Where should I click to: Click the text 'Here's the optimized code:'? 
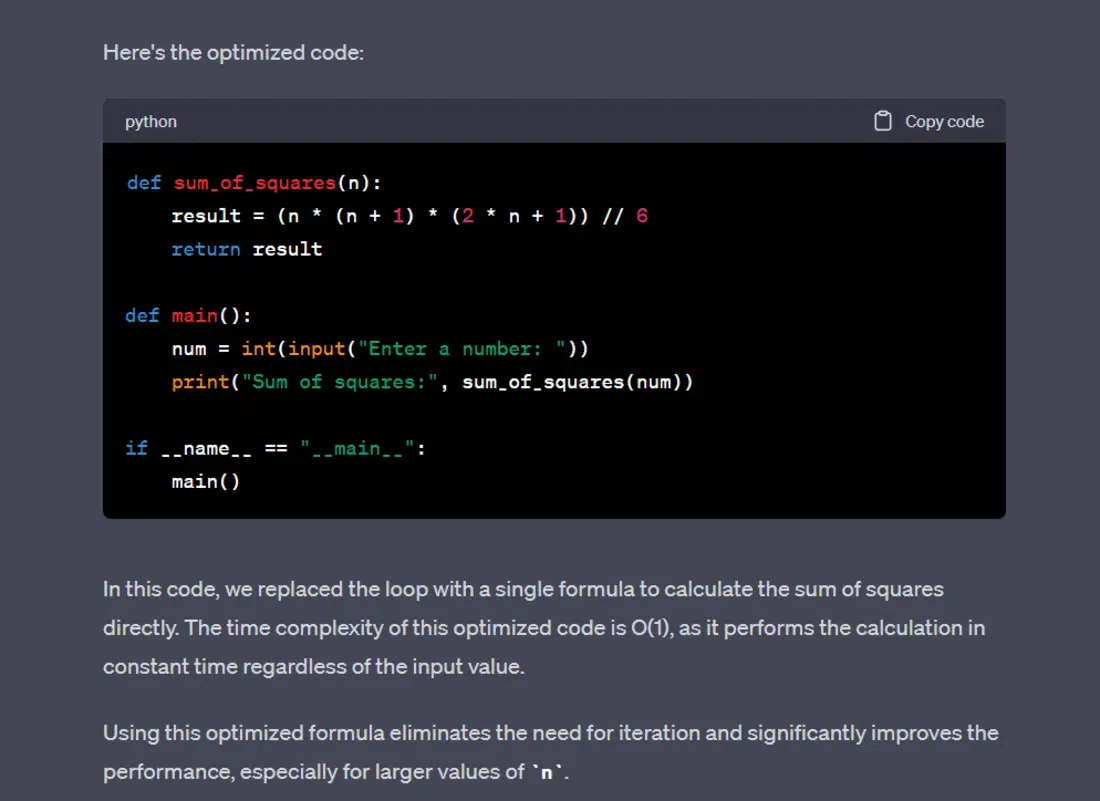click(x=234, y=53)
